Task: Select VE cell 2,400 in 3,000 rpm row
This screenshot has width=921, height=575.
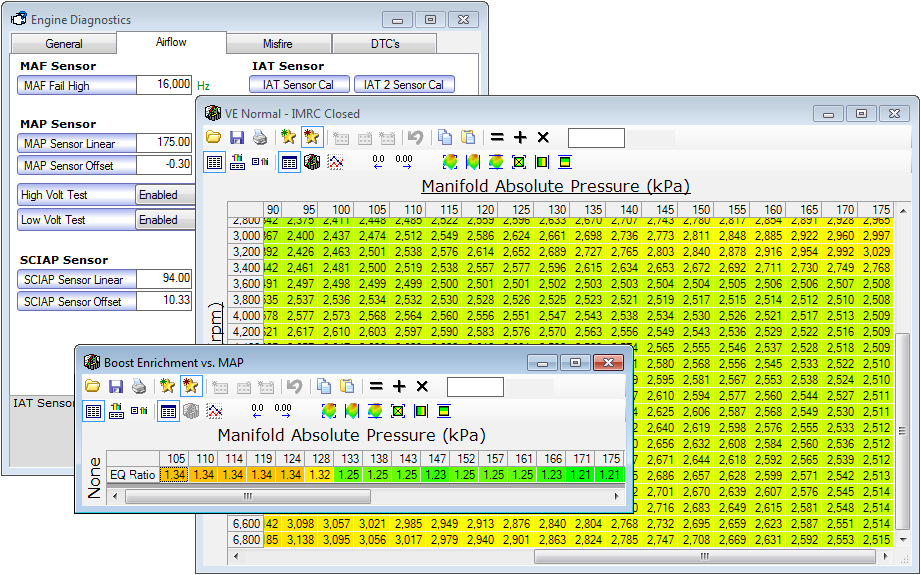Action: (300, 236)
